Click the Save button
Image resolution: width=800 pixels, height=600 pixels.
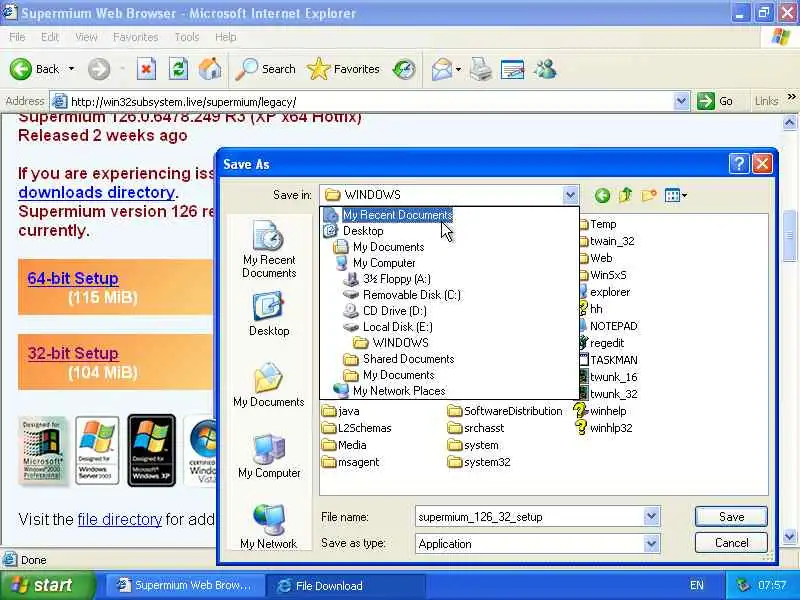click(x=731, y=517)
